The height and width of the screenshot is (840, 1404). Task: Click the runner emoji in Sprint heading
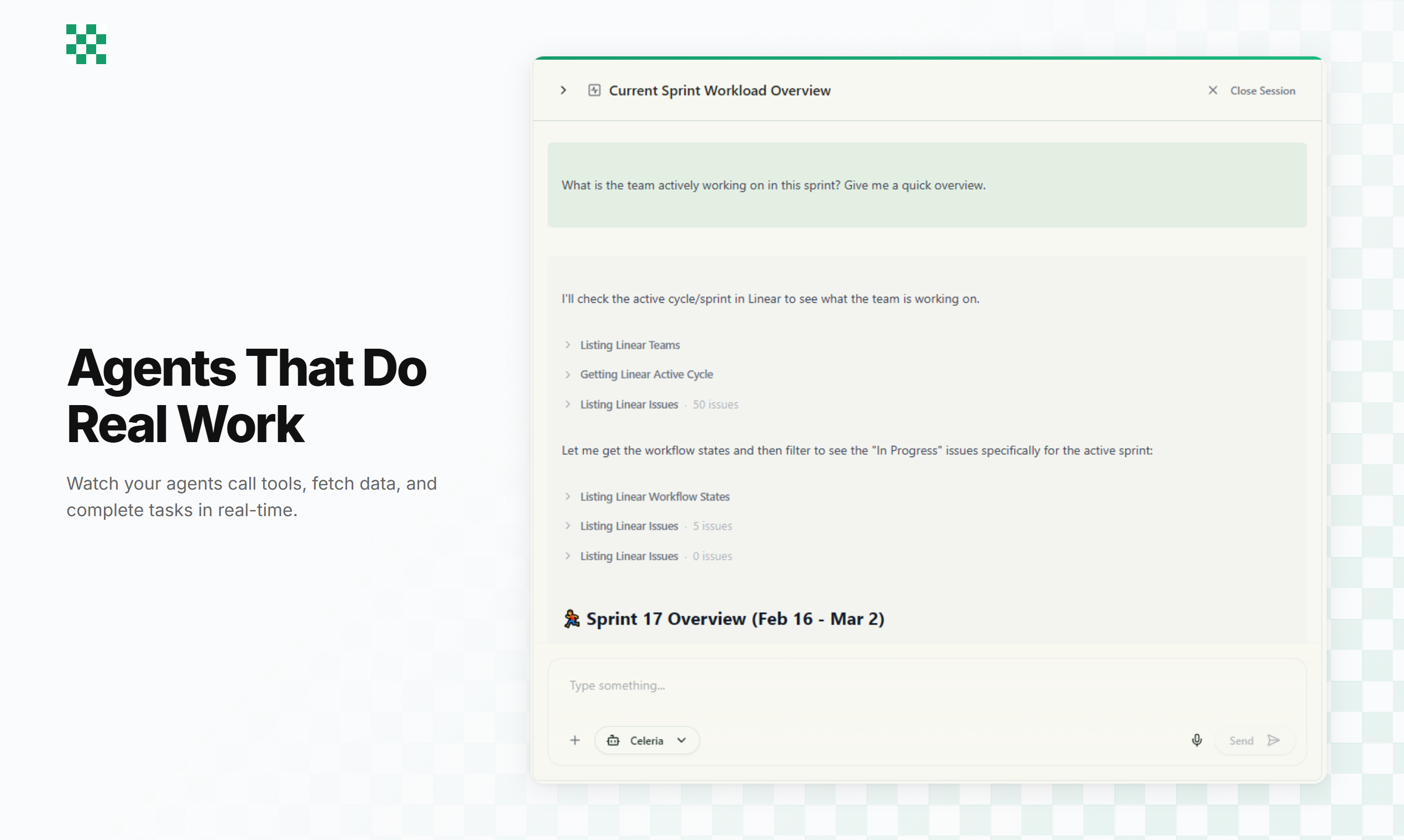pos(571,619)
